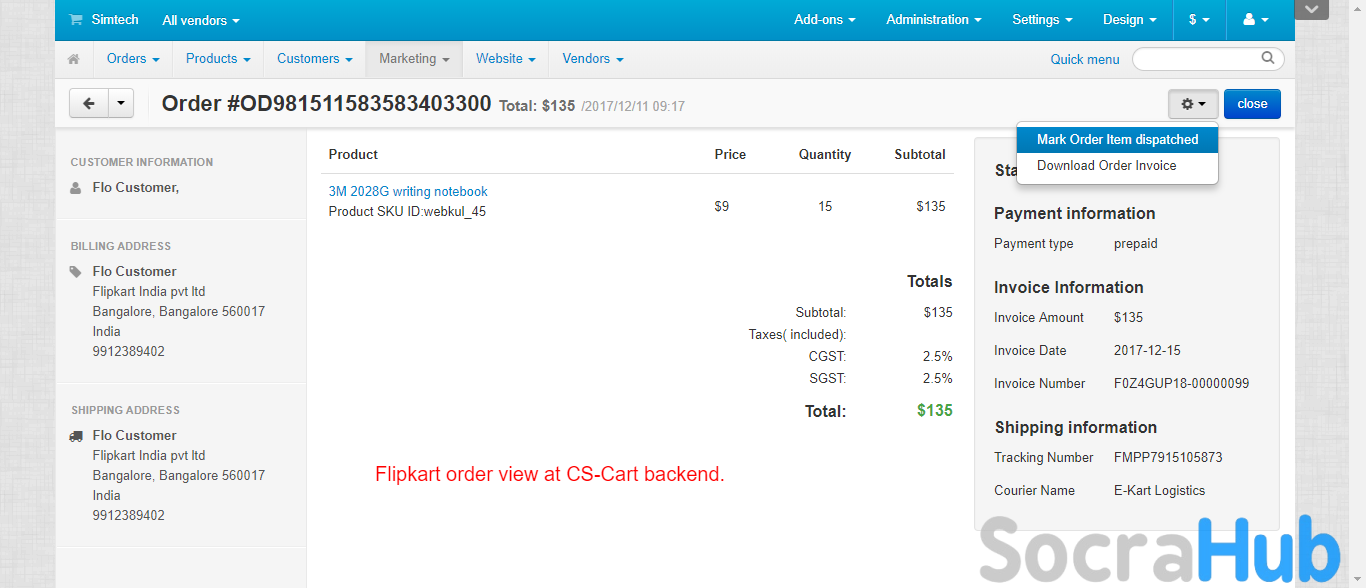Open the Website menu
The image size is (1366, 588).
505,59
